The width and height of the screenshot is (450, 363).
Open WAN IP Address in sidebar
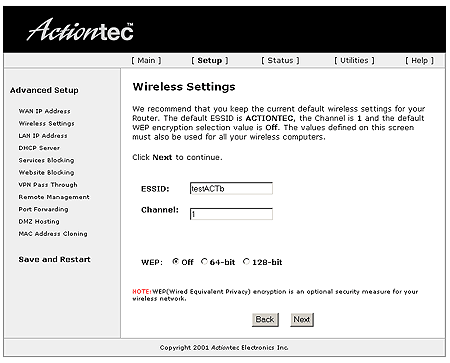click(44, 111)
